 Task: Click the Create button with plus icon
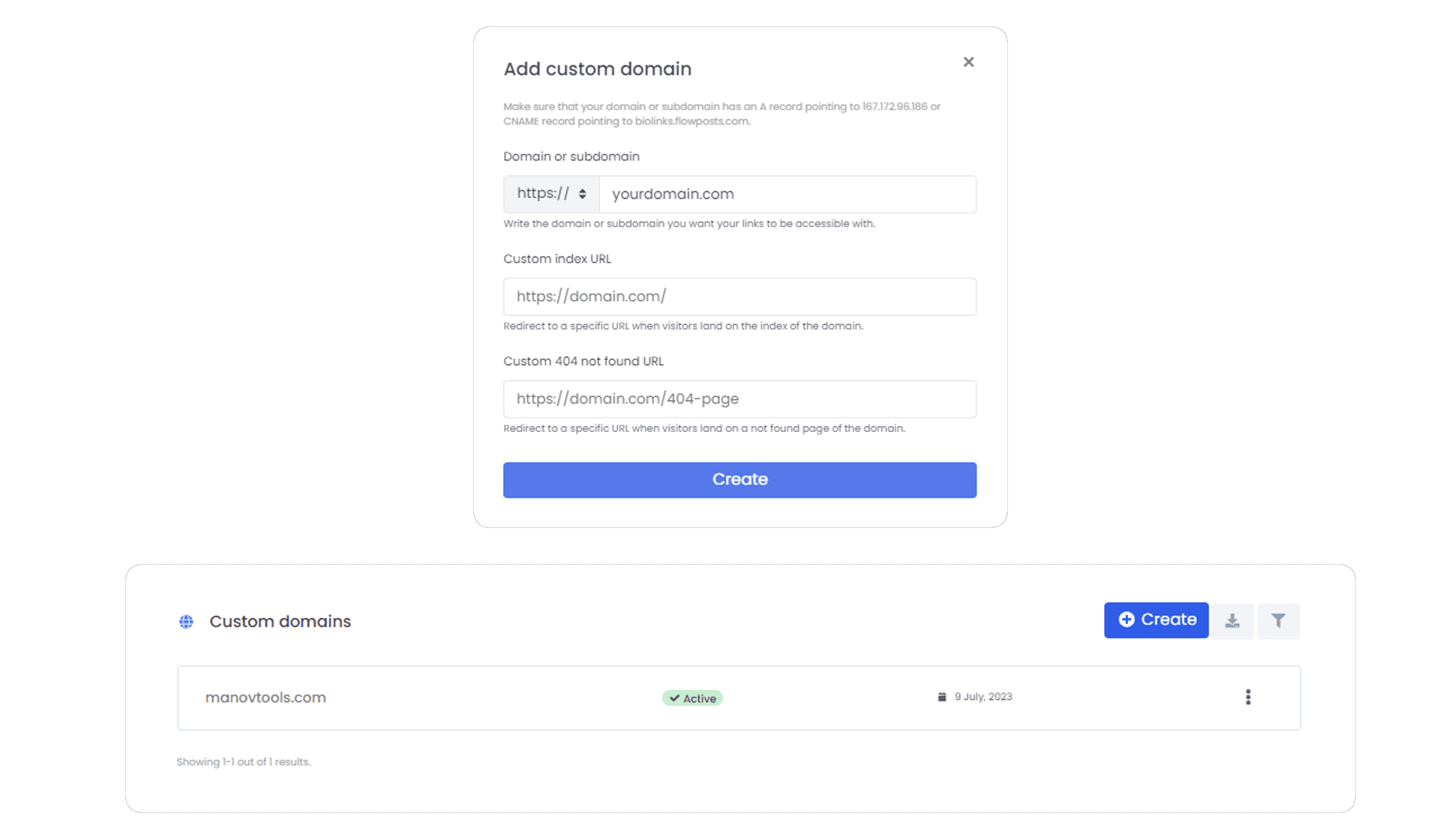click(1156, 620)
